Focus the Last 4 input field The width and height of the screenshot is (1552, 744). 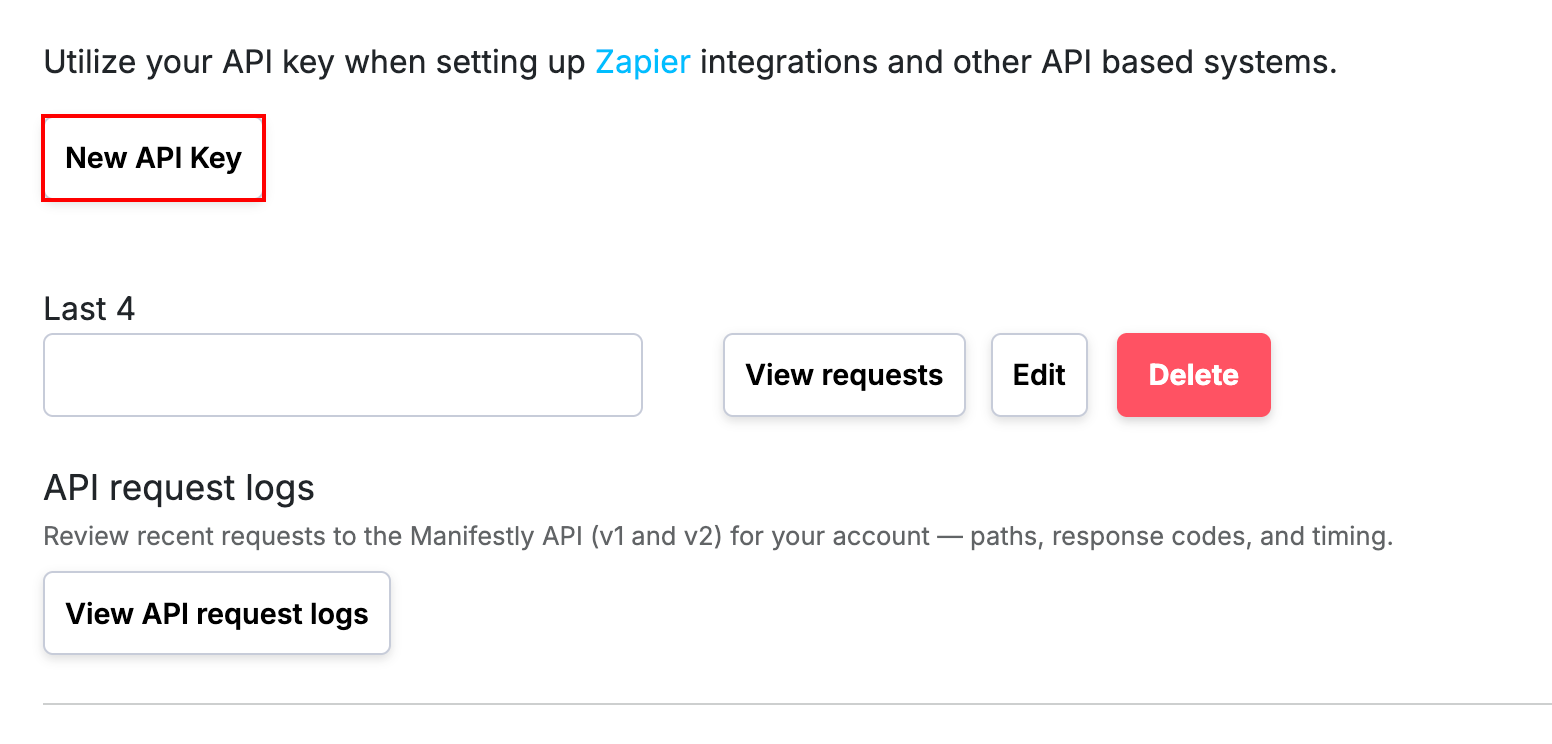coord(343,375)
